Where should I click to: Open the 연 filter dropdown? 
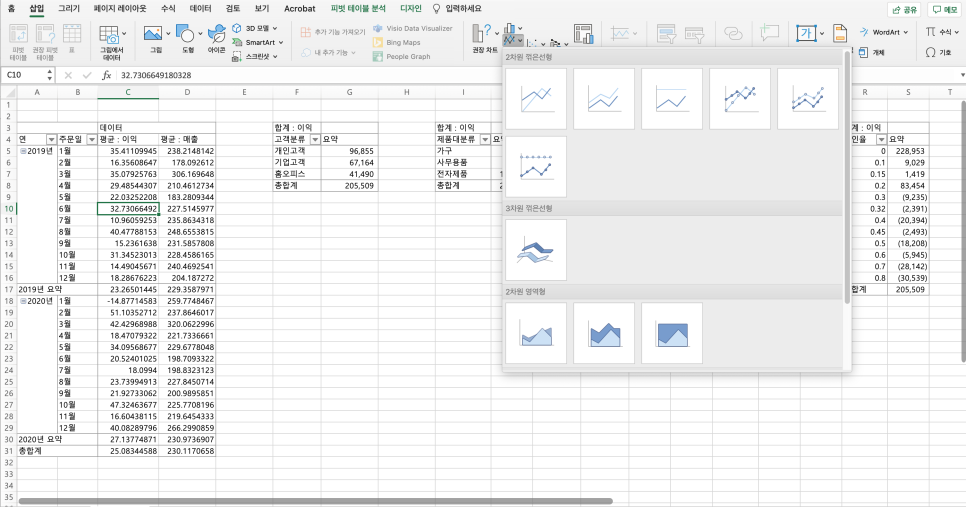[51, 140]
